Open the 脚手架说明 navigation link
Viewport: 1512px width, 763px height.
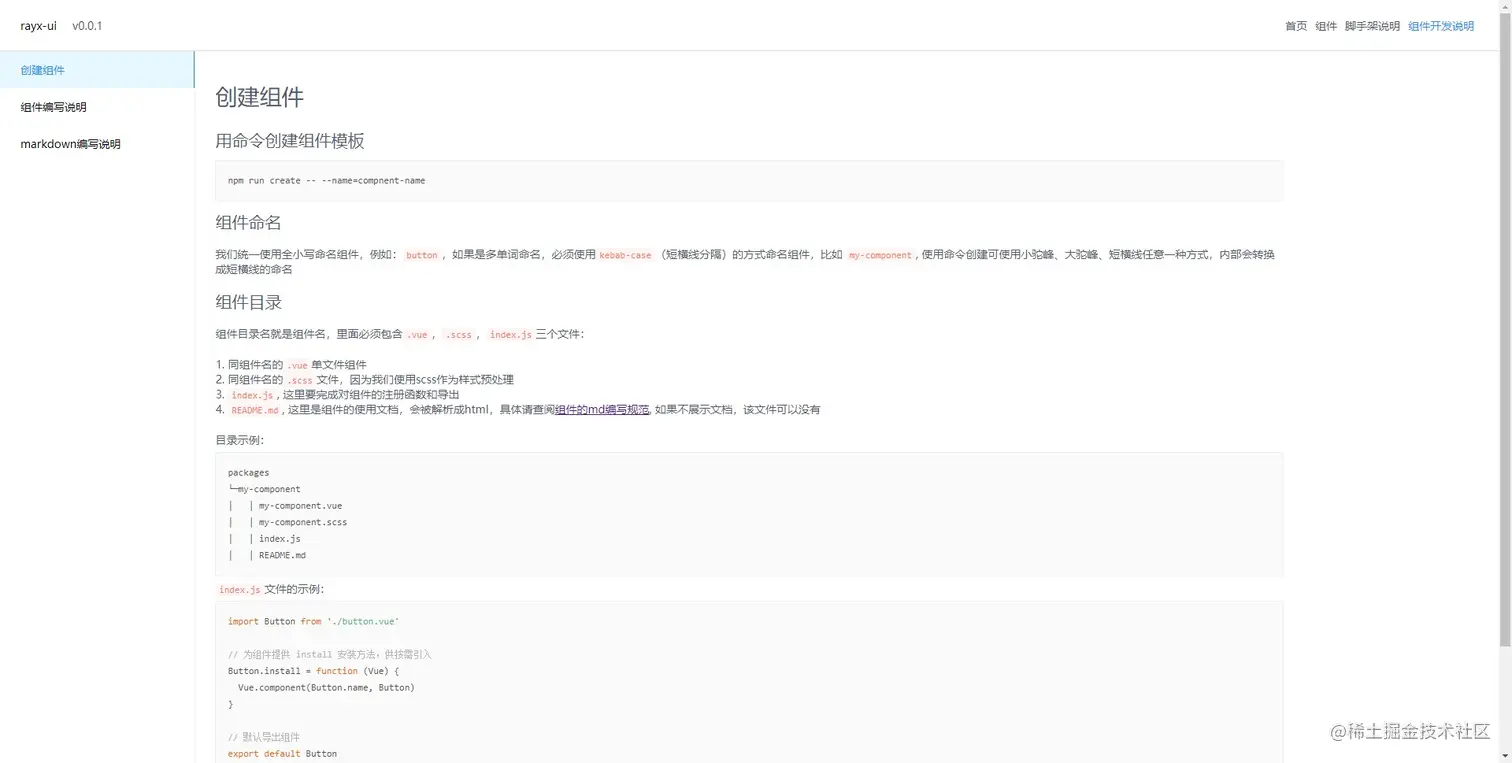coord(1372,26)
